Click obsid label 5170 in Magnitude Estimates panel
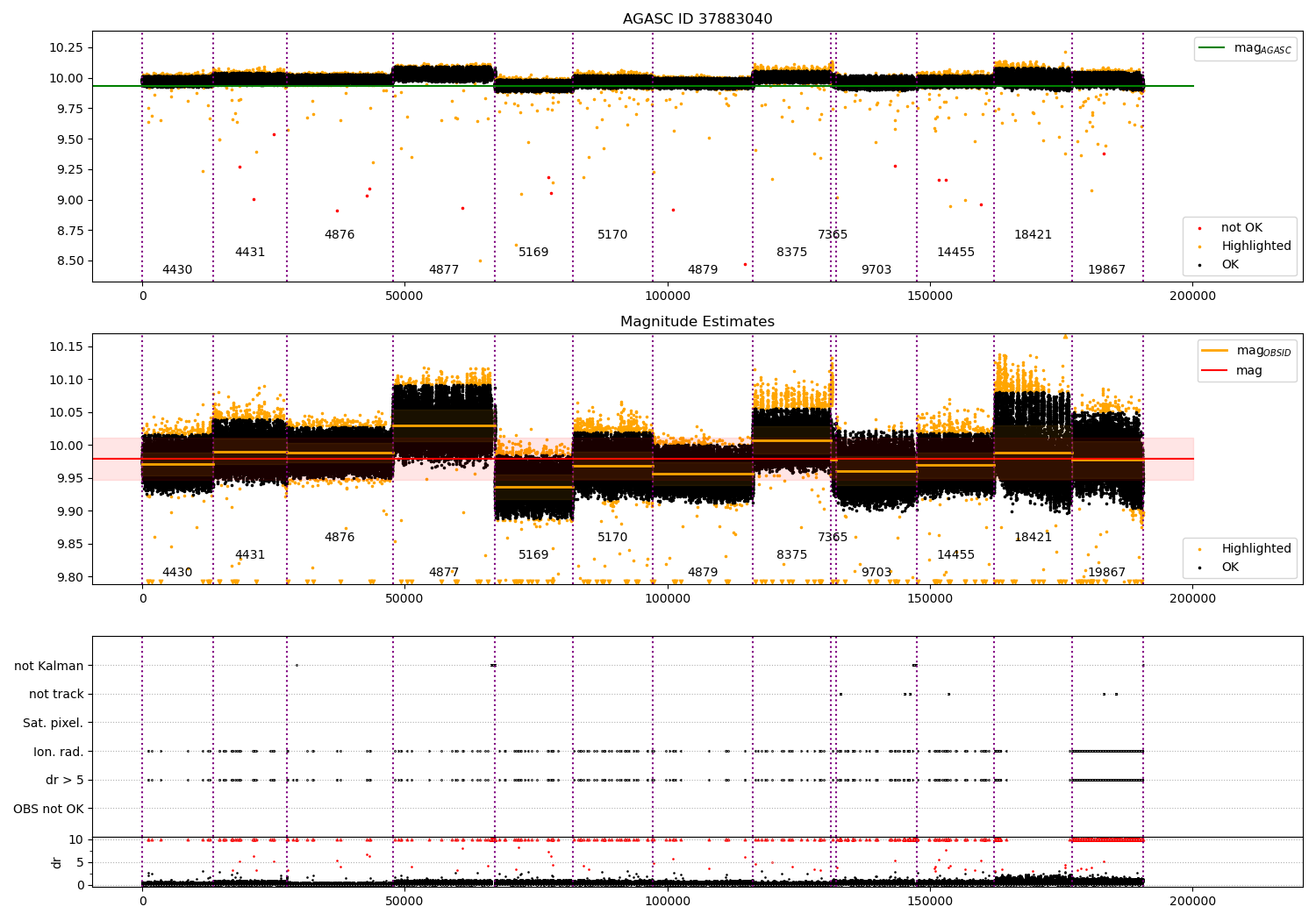Screen dimensions: 1316x921 point(612,538)
